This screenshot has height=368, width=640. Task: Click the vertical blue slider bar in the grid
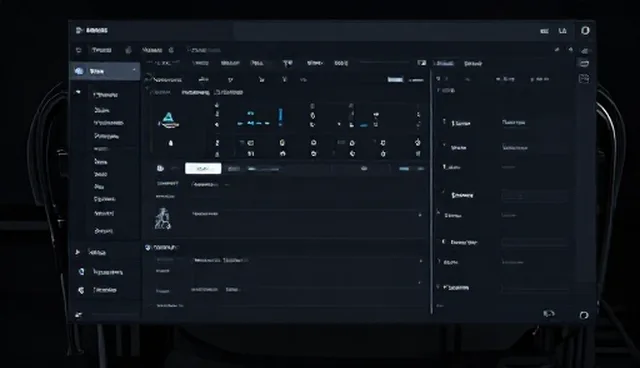(280, 115)
